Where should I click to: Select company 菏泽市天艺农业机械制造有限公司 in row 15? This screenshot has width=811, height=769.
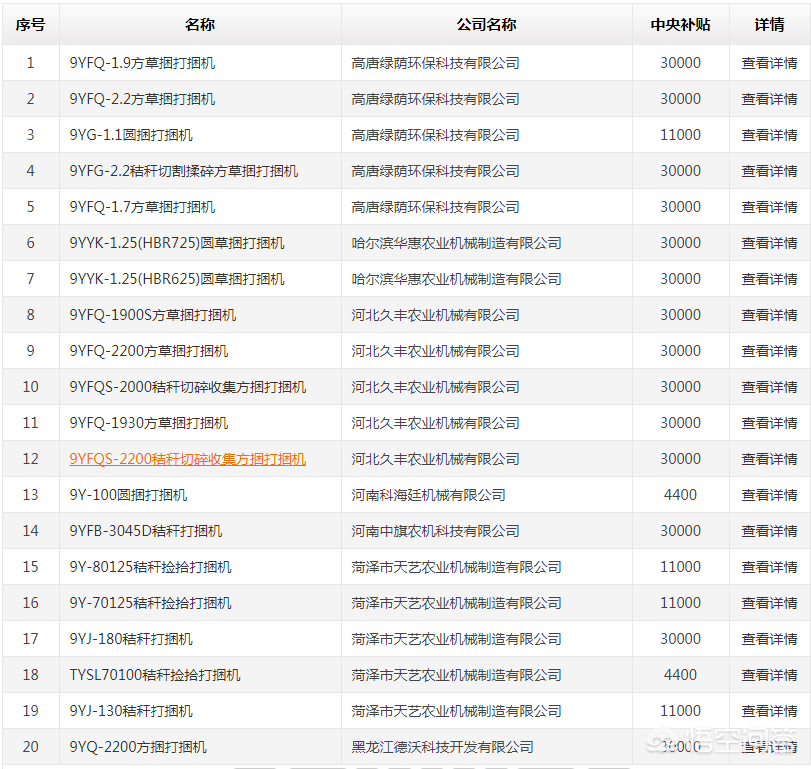click(456, 567)
